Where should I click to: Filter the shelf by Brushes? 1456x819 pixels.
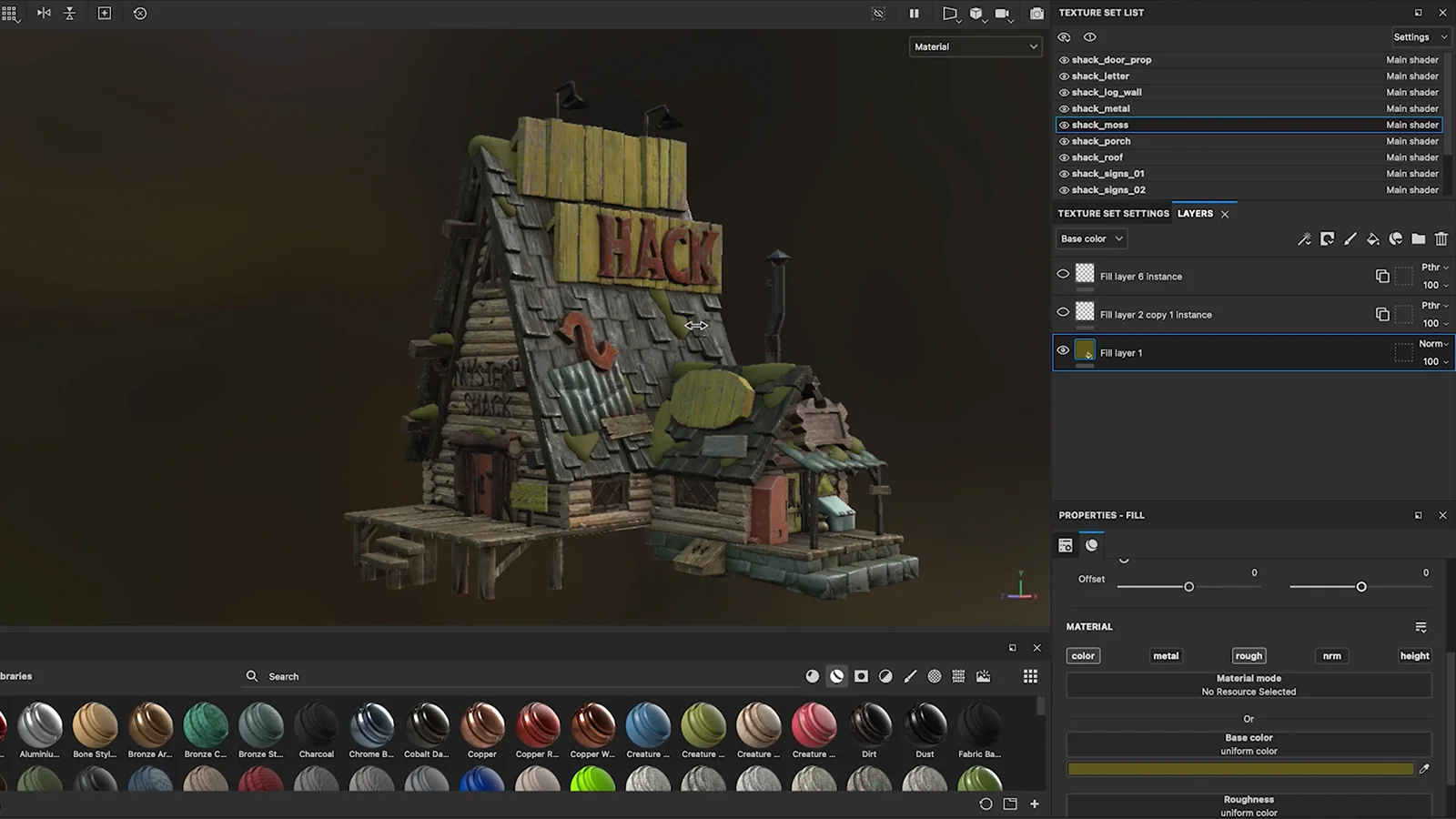click(x=910, y=676)
